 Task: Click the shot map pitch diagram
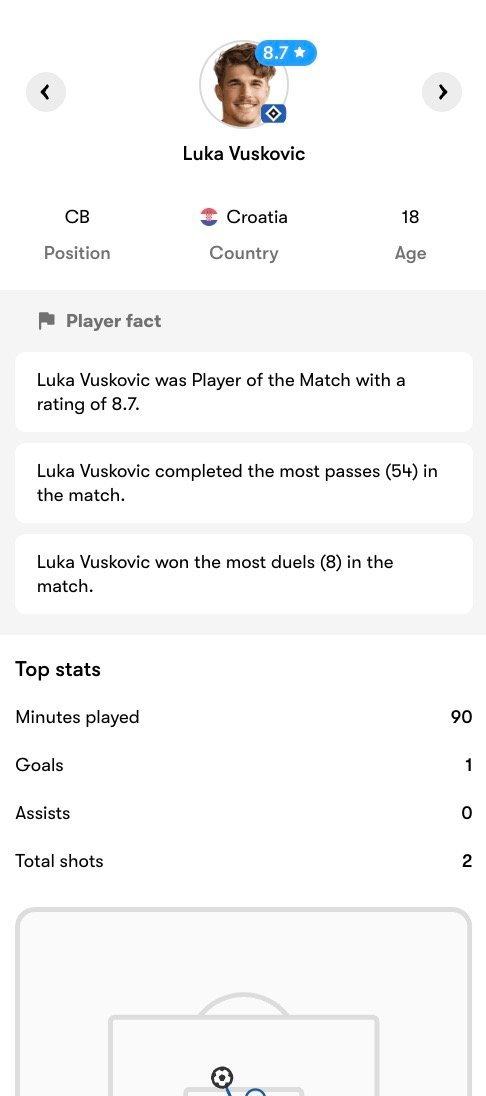click(243, 1002)
